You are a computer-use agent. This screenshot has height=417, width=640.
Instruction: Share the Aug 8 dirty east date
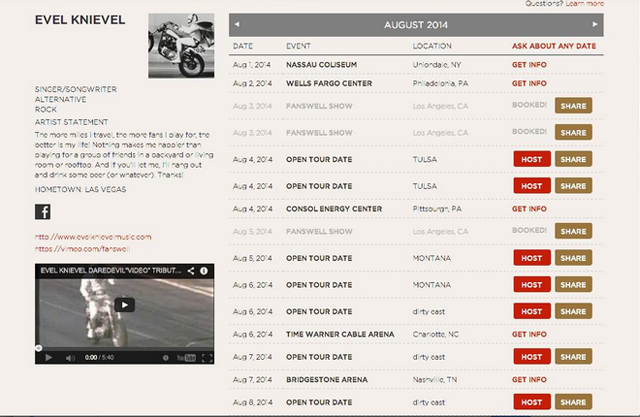click(x=573, y=402)
